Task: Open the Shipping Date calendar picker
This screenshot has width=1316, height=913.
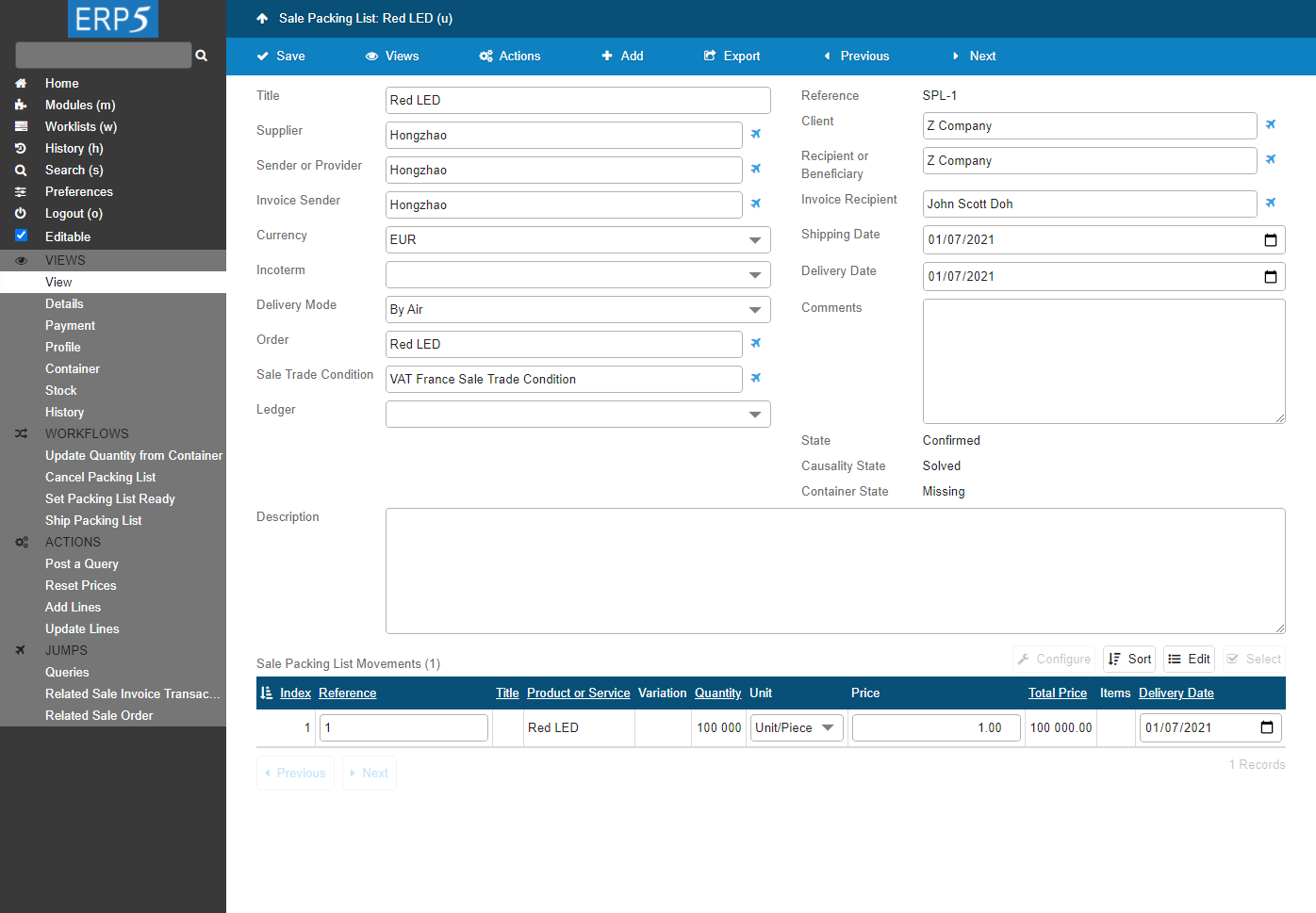Action: tap(1271, 239)
